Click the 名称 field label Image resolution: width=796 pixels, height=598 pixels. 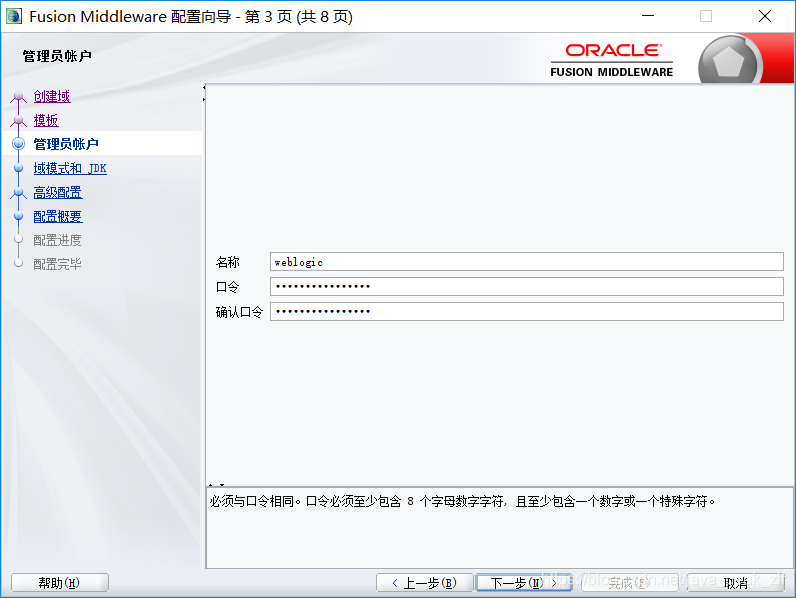point(227,262)
